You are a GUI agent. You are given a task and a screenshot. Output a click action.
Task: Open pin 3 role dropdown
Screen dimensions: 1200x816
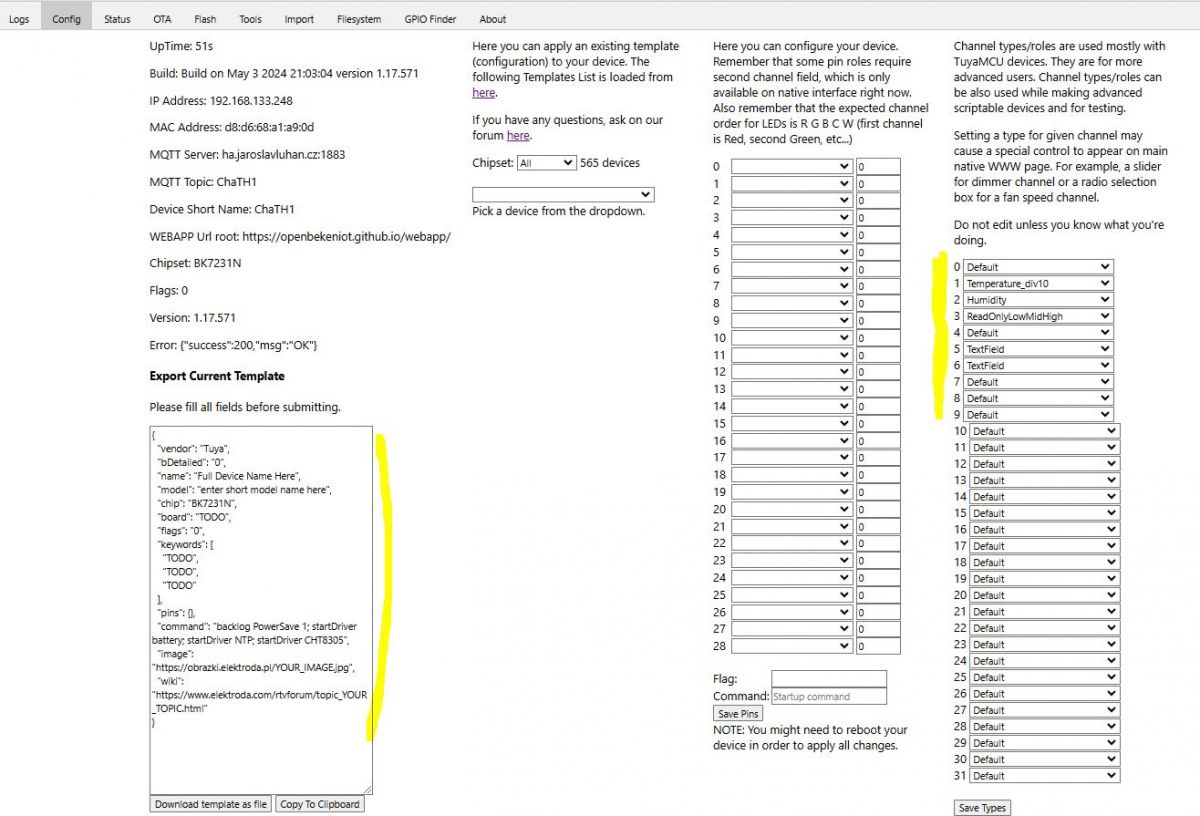coord(792,218)
